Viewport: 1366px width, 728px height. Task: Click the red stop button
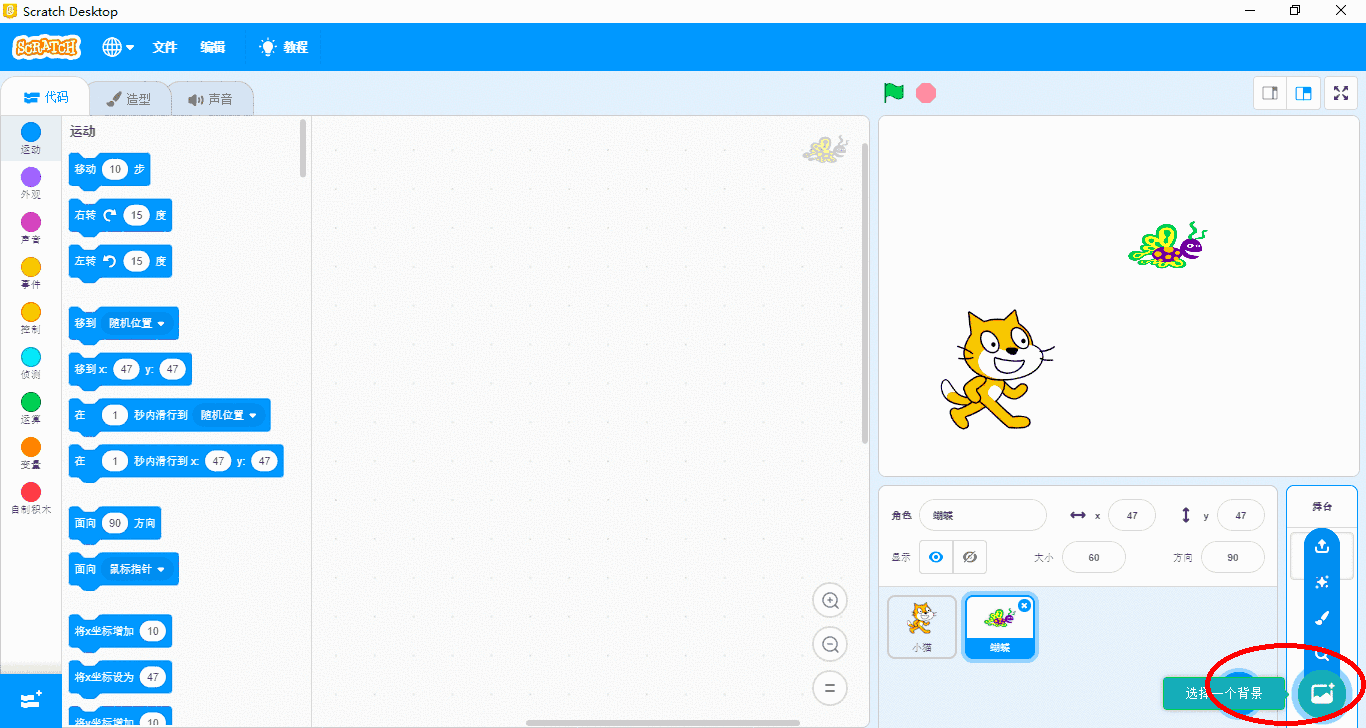[926, 93]
